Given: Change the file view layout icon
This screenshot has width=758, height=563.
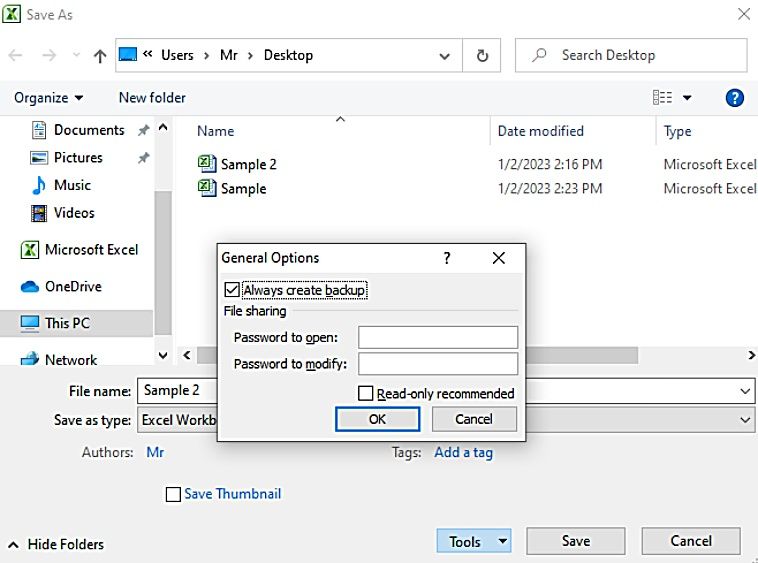Looking at the screenshot, I should [662, 98].
